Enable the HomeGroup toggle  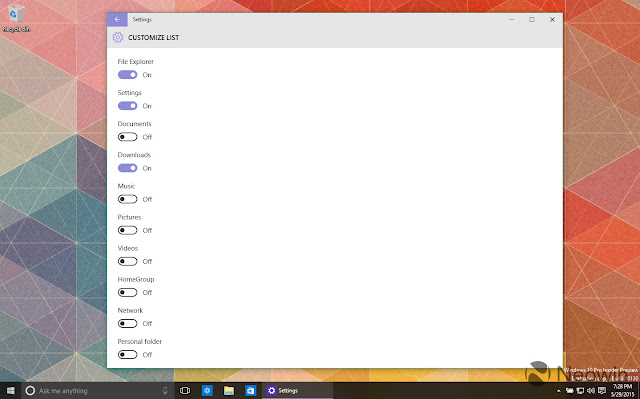pos(127,293)
